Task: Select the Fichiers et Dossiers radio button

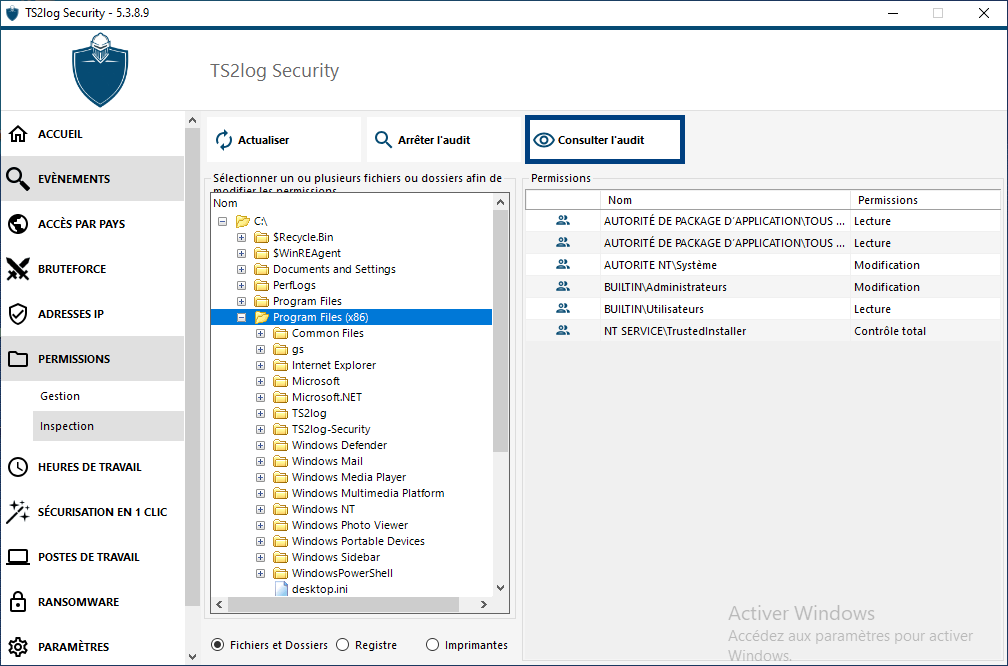Action: [x=218, y=645]
